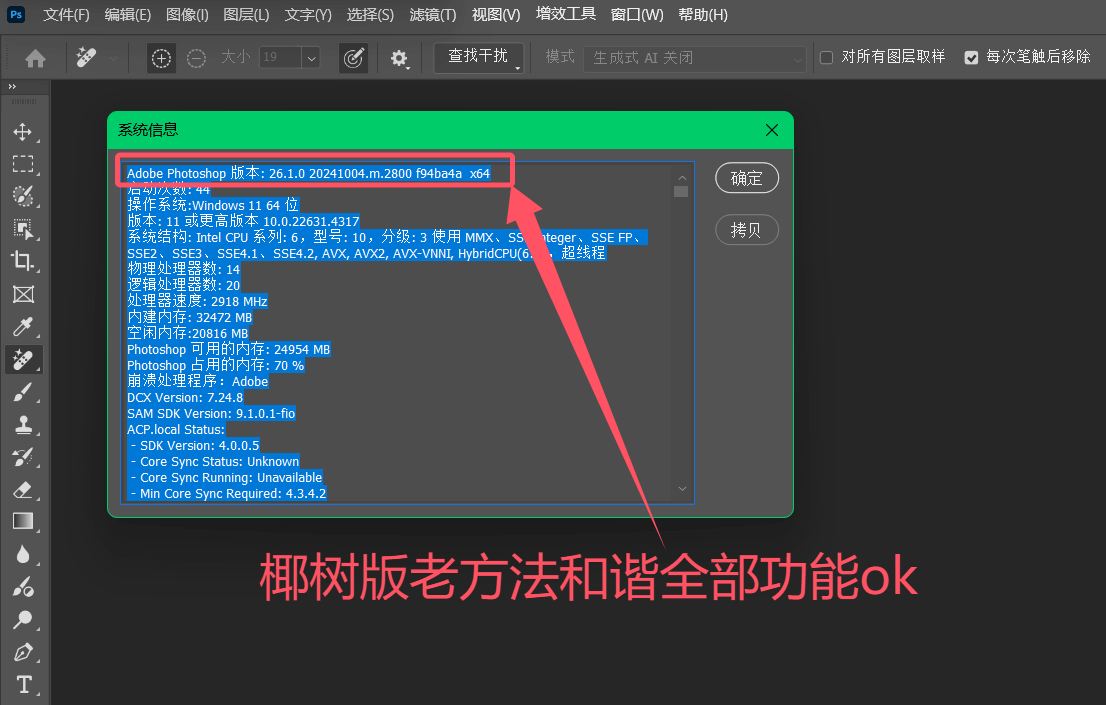
Task: Click the line 逻辑处理器数: 20
Action: [x=183, y=285]
